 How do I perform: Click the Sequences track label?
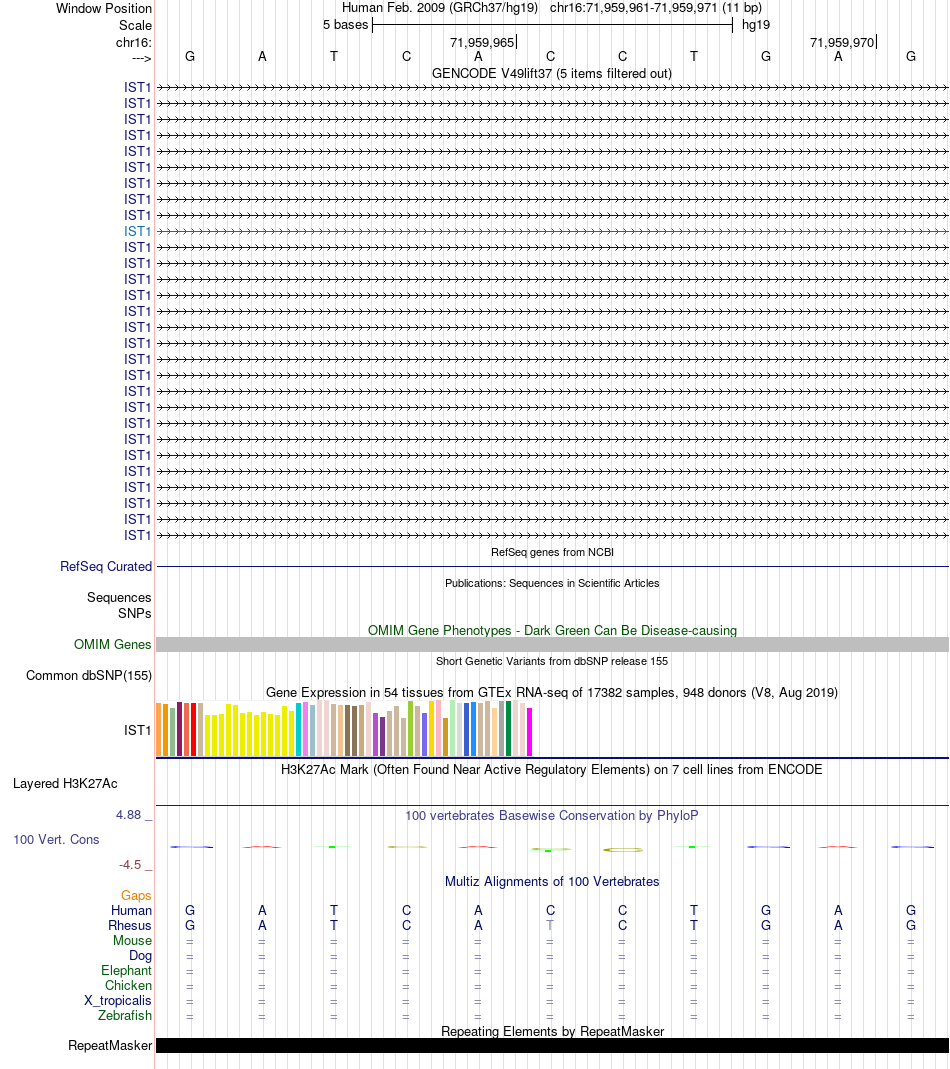pos(119,597)
